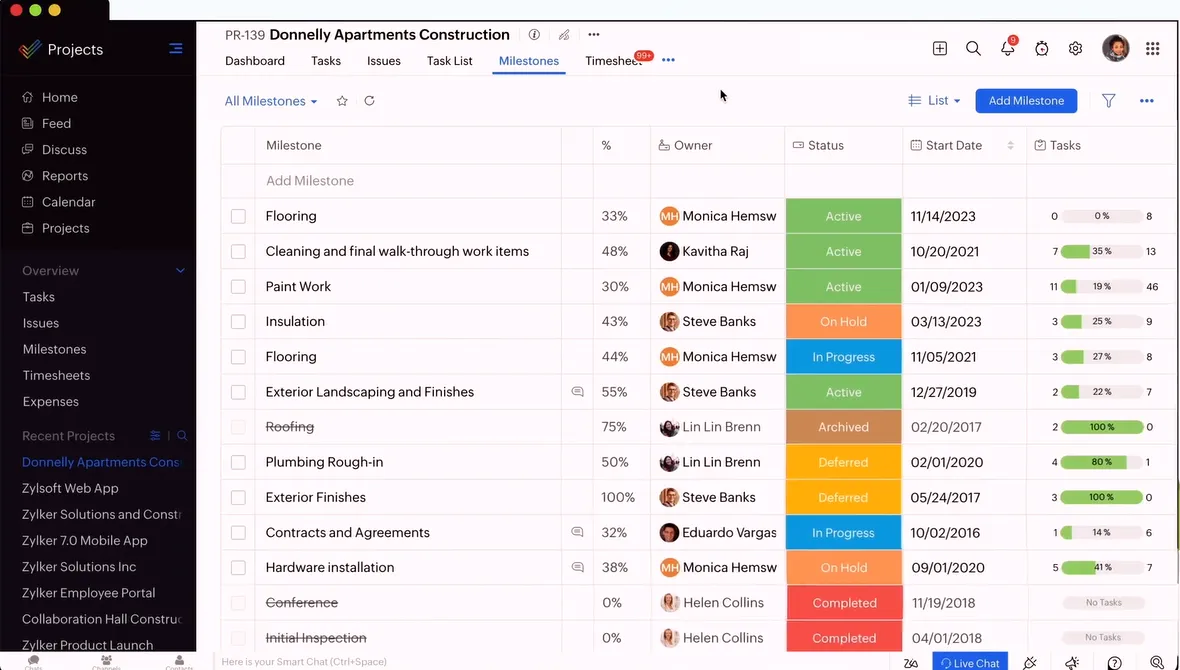Viewport: 1180px width, 670px height.
Task: Click the quick add plus icon
Action: tap(939, 48)
